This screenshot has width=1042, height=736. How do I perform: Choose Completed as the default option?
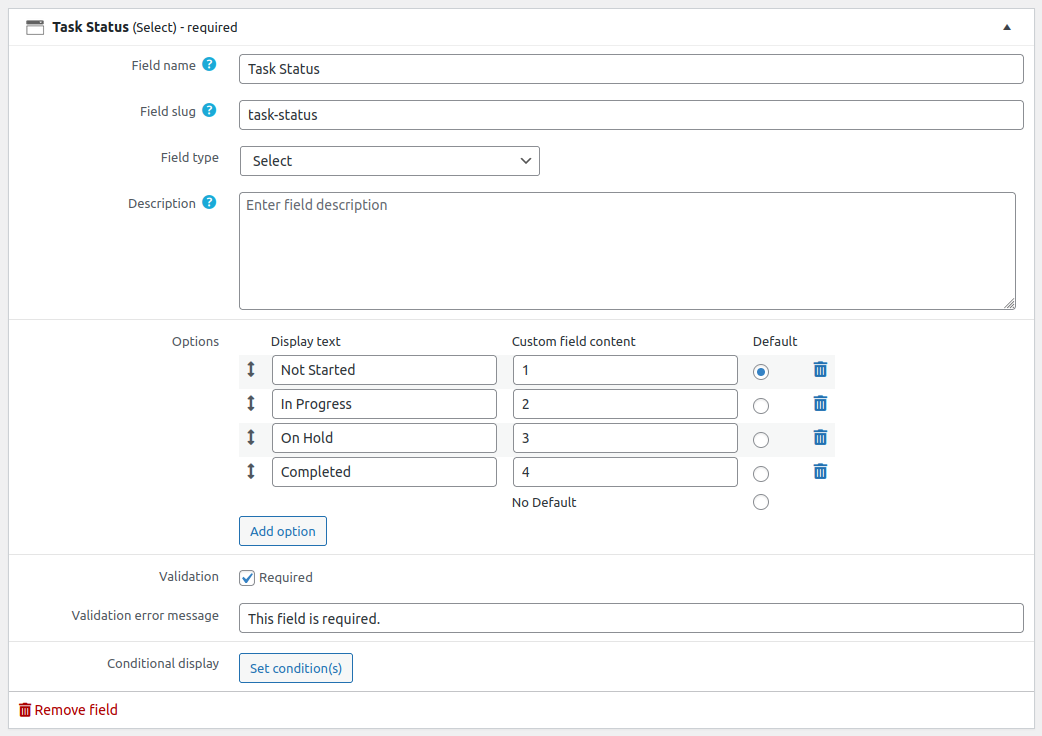(x=761, y=474)
